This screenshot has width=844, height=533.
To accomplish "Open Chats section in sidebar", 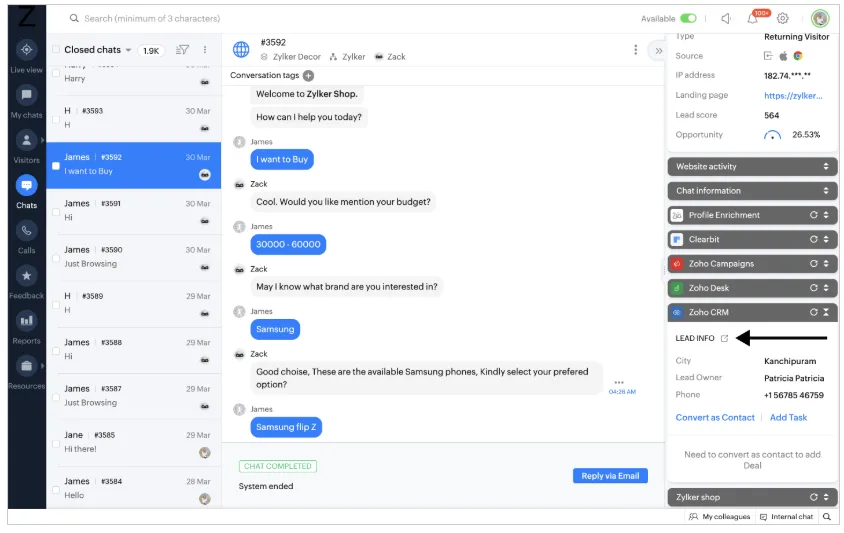I will pyautogui.click(x=26, y=192).
